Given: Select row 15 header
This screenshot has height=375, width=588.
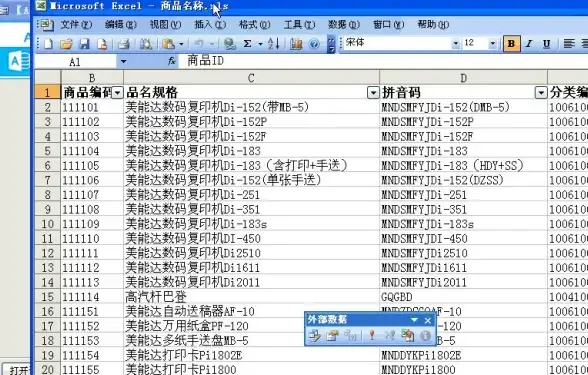Looking at the screenshot, I should (x=48, y=297).
